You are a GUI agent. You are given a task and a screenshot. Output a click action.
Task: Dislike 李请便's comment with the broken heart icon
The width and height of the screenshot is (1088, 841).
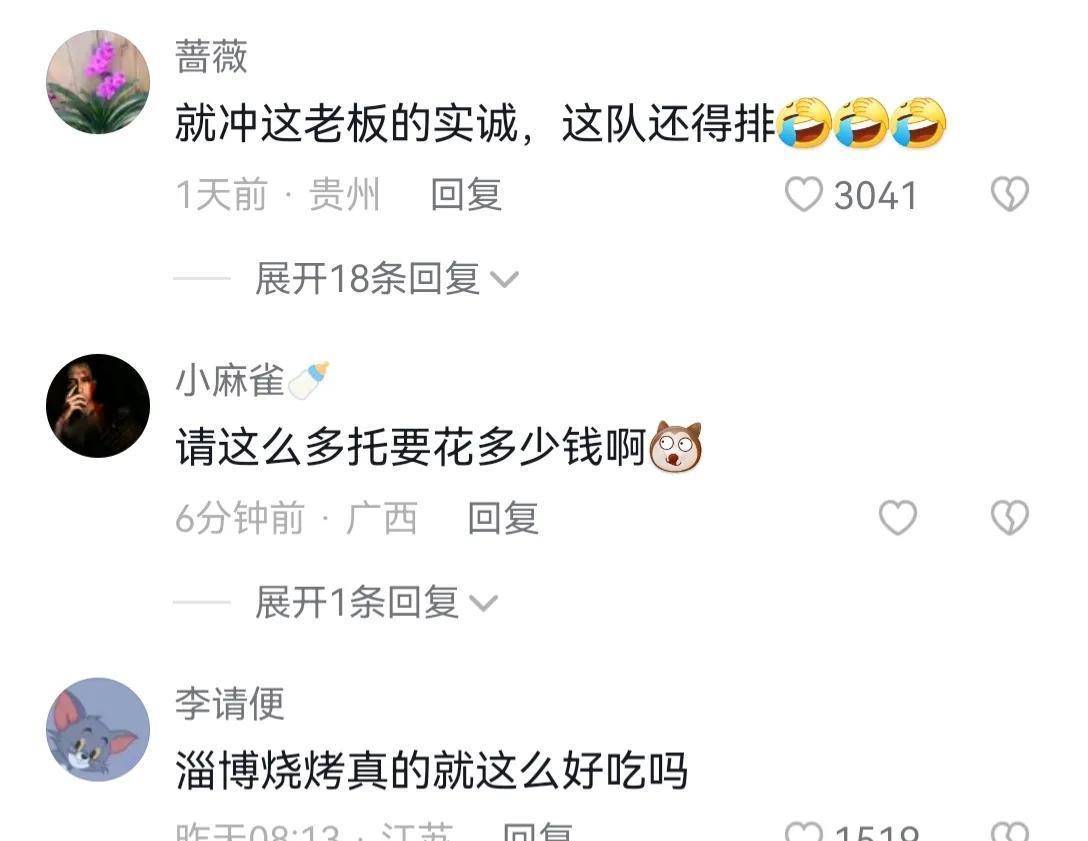[x=1010, y=831]
